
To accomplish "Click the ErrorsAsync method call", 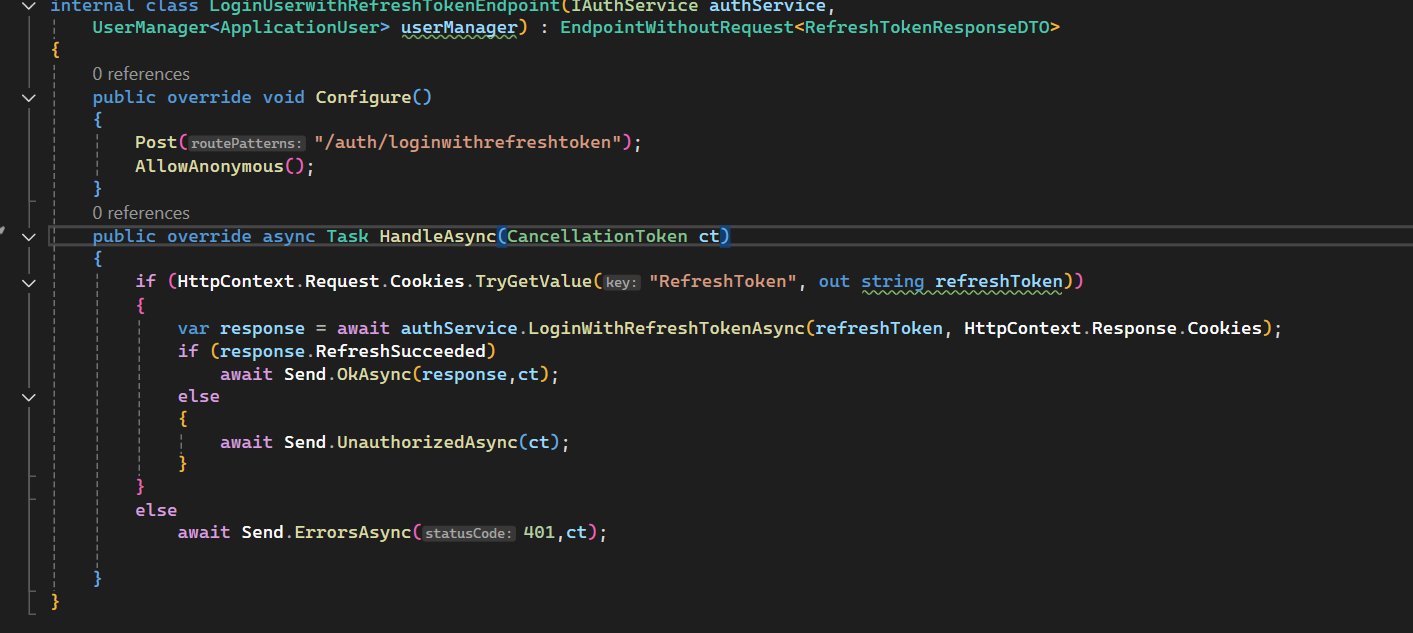I will pyautogui.click(x=352, y=532).
